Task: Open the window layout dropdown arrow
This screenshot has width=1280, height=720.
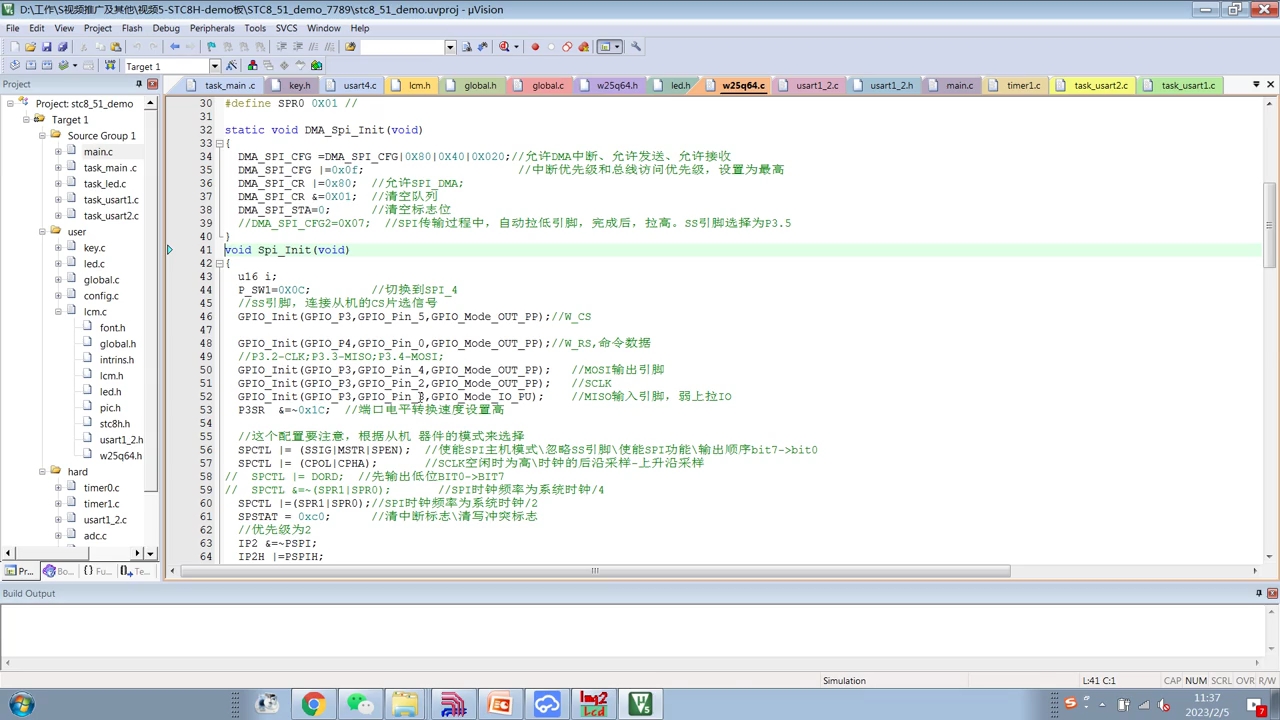Action: coord(618,47)
